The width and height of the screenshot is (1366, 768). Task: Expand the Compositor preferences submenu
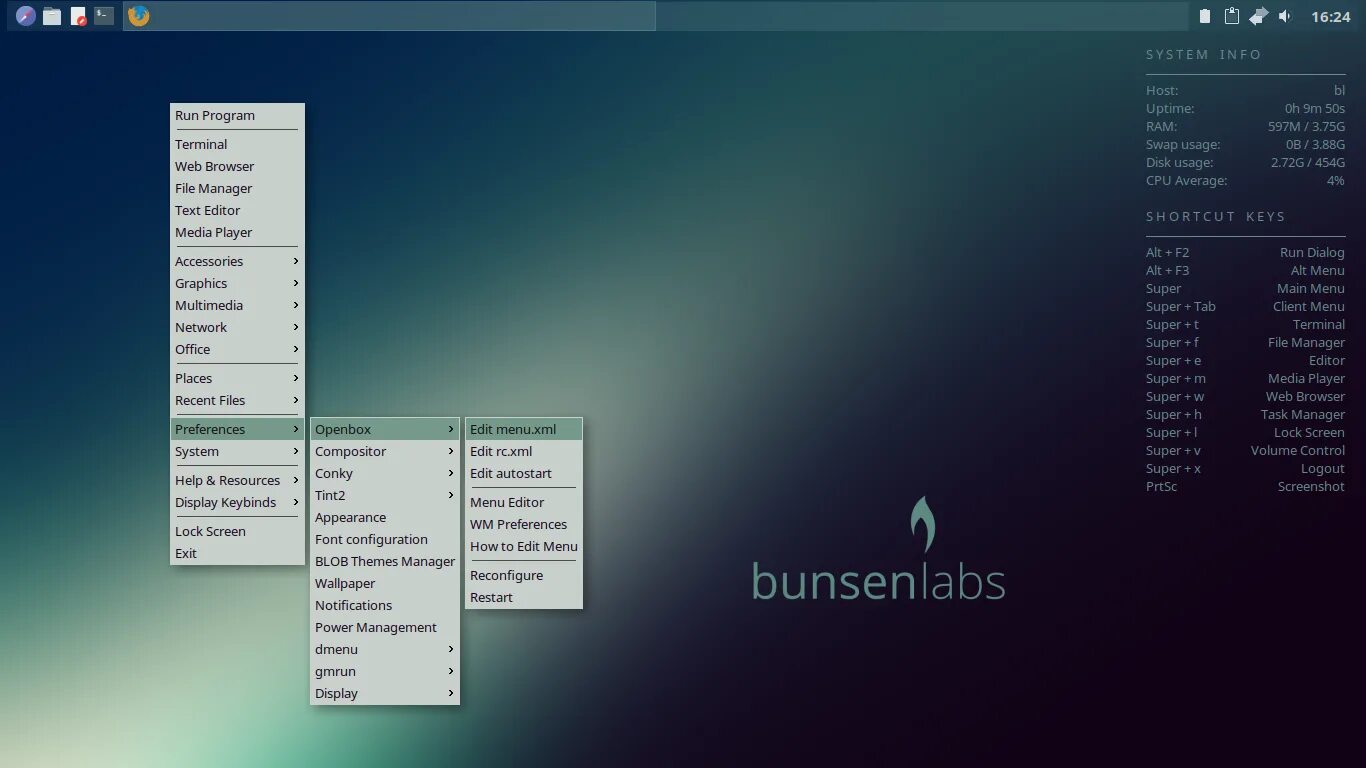[x=385, y=451]
